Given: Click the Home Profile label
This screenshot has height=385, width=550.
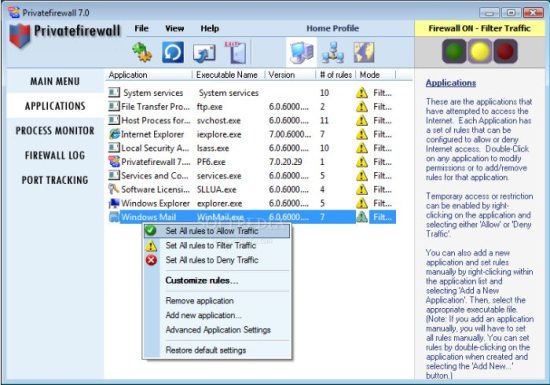Looking at the screenshot, I should tap(333, 28).
